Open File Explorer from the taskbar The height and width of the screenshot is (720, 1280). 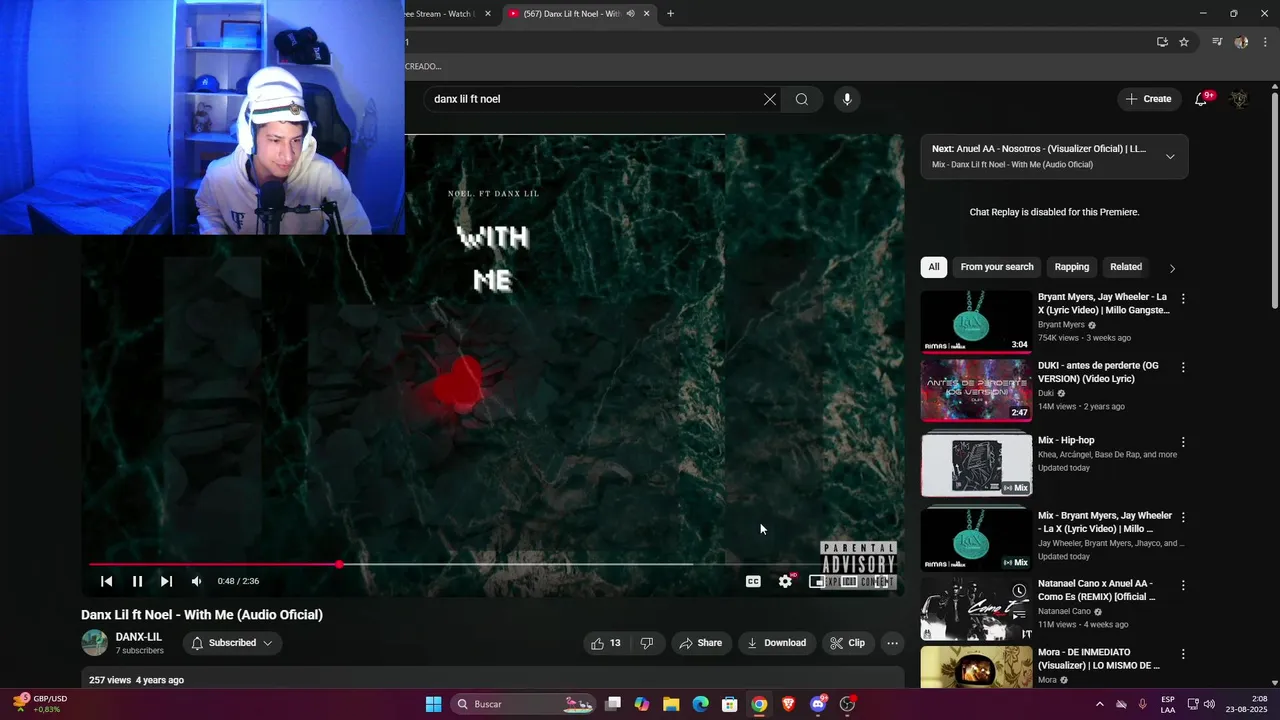point(671,704)
